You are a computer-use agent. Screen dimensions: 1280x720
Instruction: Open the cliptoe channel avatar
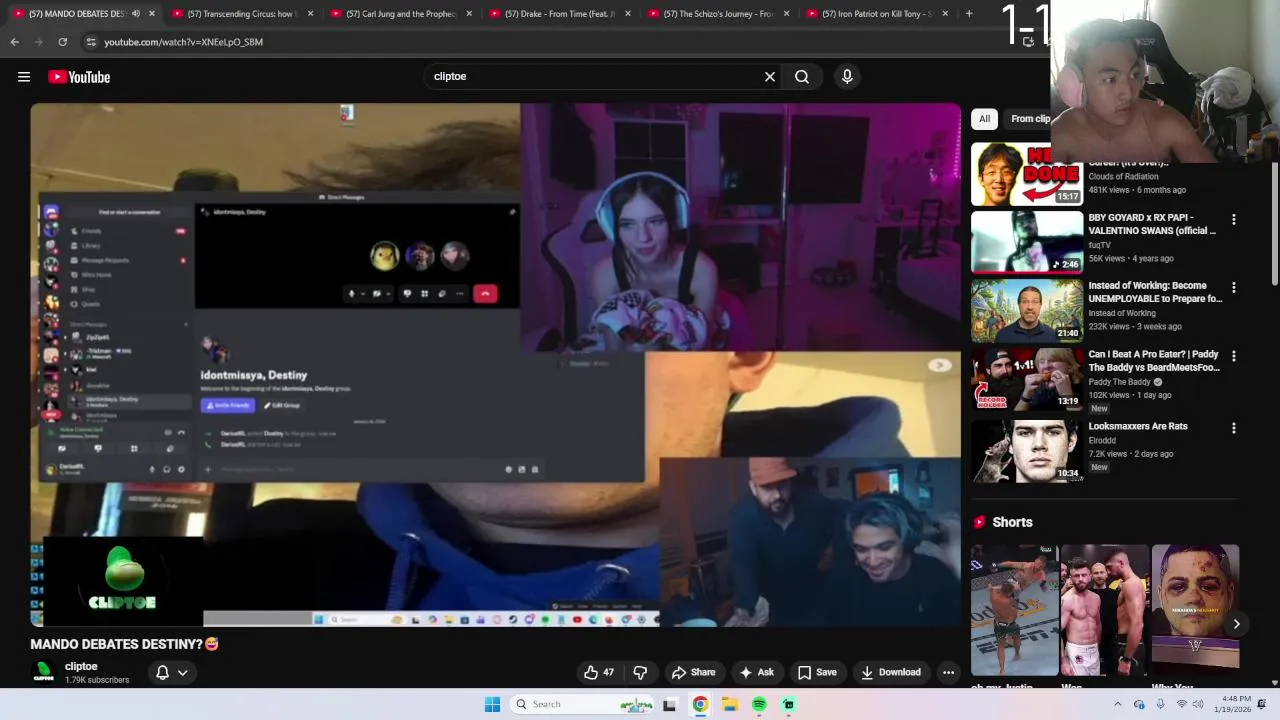43,672
